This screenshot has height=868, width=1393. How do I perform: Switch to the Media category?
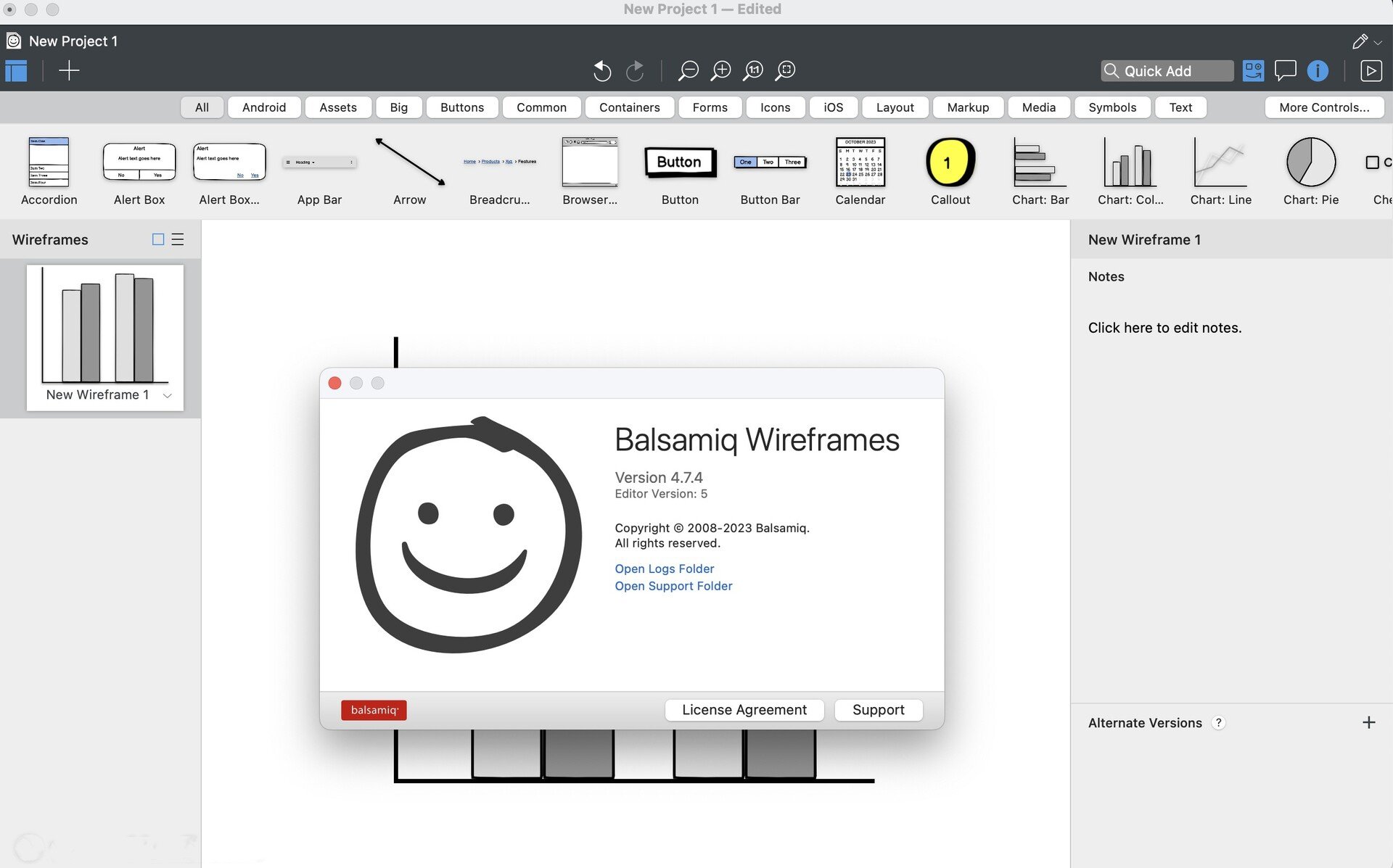click(x=1038, y=107)
